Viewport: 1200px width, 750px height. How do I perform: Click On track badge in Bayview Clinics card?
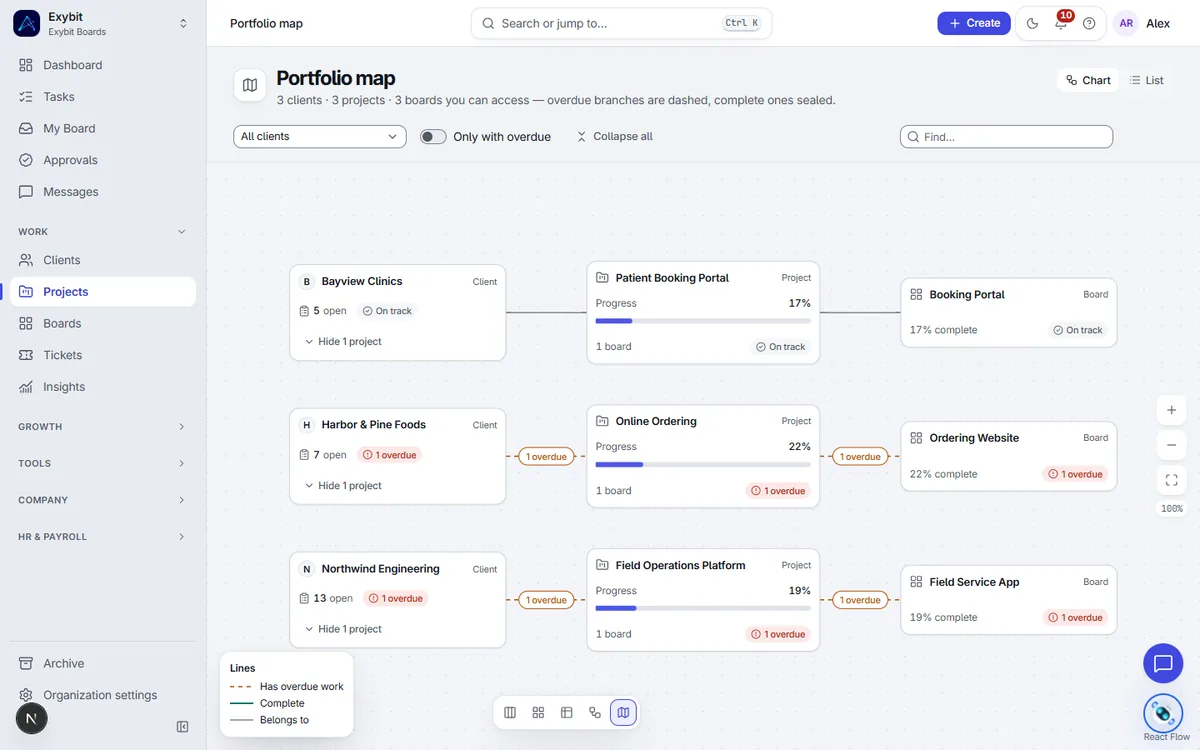point(388,311)
